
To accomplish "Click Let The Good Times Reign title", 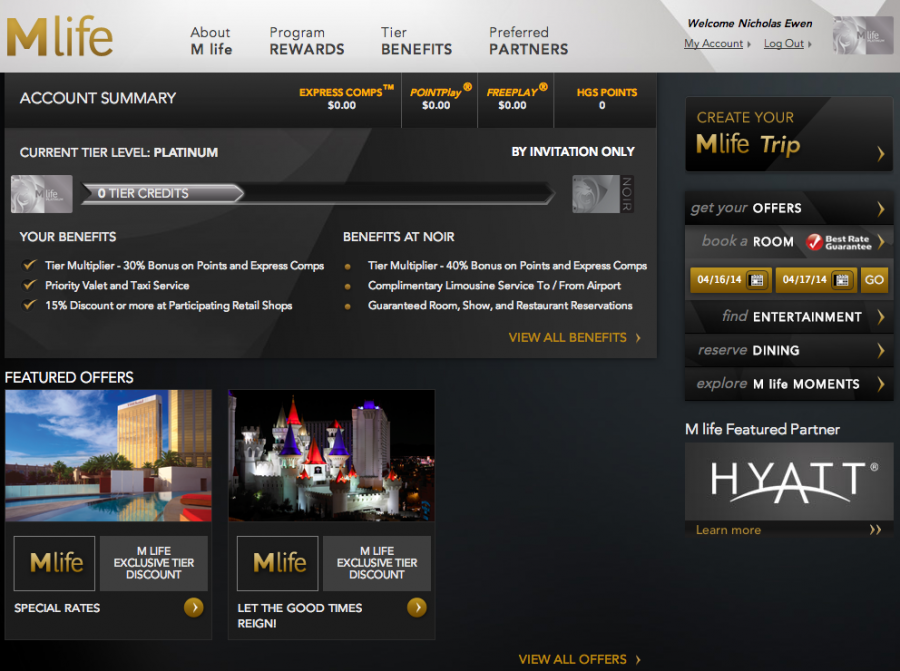I will [300, 616].
